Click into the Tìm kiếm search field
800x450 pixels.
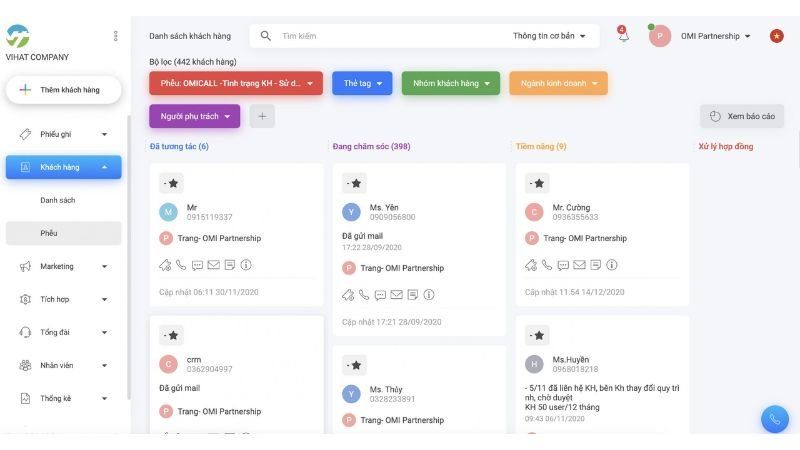[380, 36]
